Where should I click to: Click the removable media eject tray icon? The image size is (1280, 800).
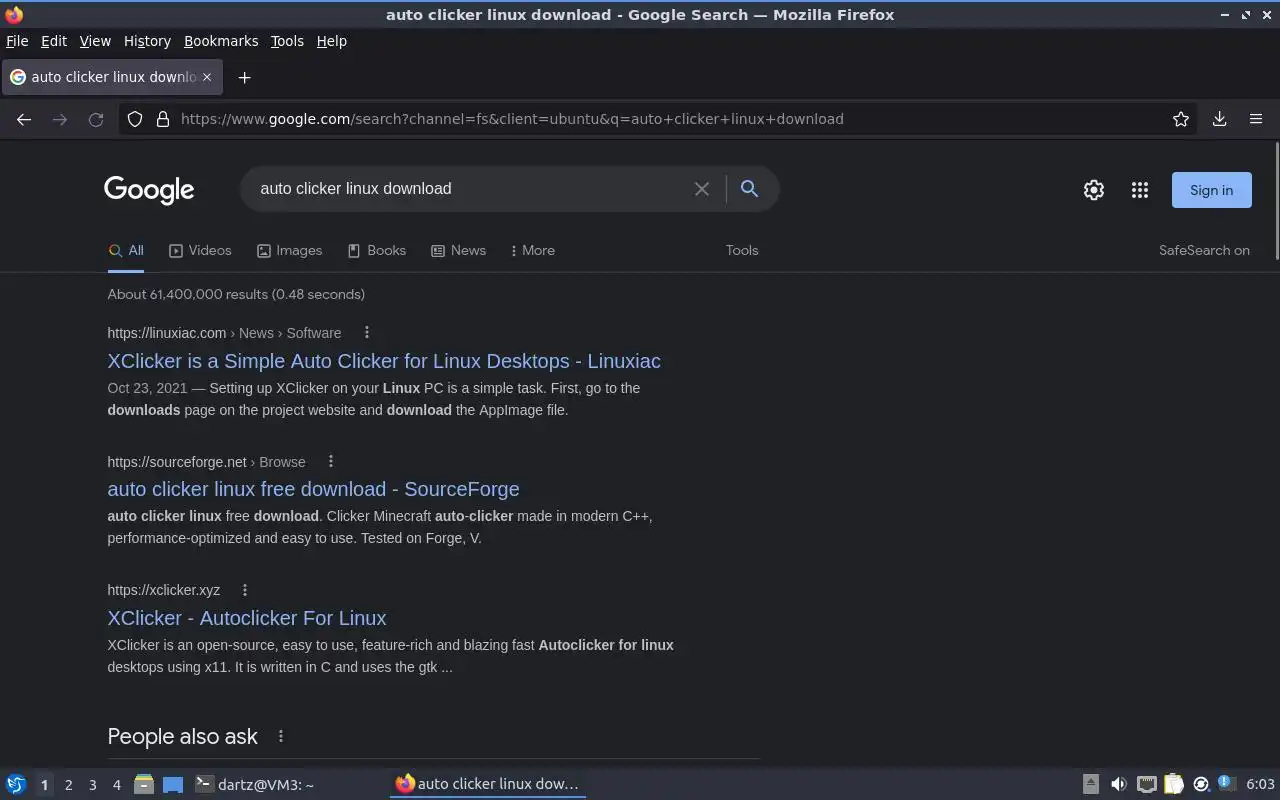[x=1091, y=785]
